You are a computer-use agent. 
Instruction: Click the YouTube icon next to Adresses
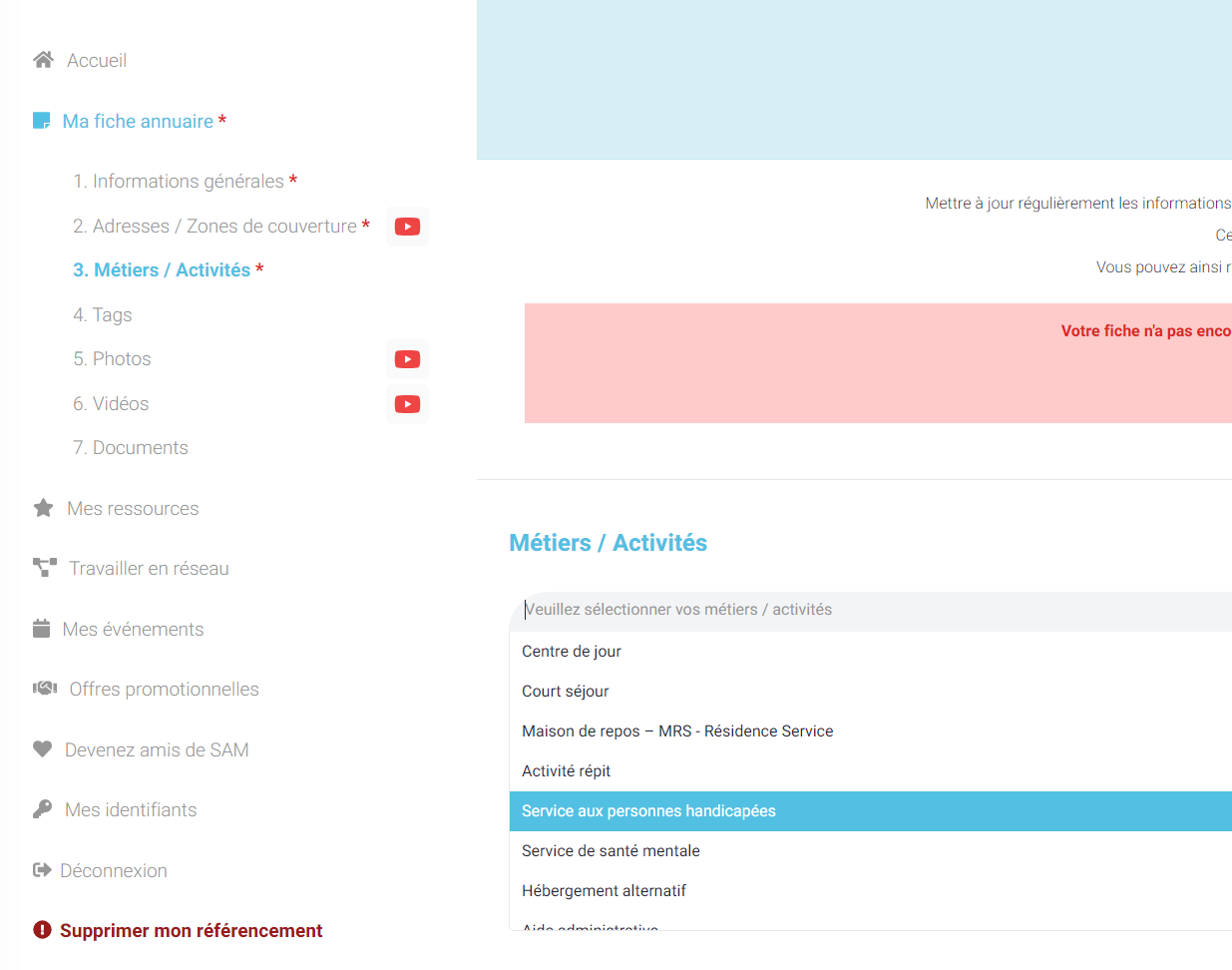point(407,227)
